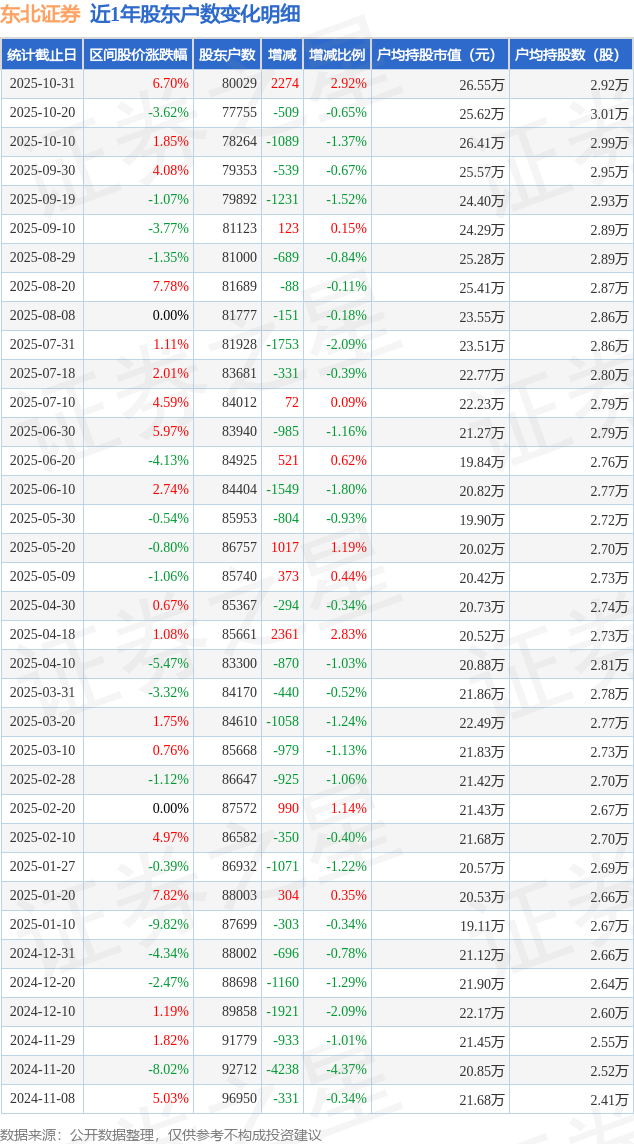This screenshot has height=1144, width=634.
Task: Select the 3.01万 average shares cell
Action: [609, 113]
